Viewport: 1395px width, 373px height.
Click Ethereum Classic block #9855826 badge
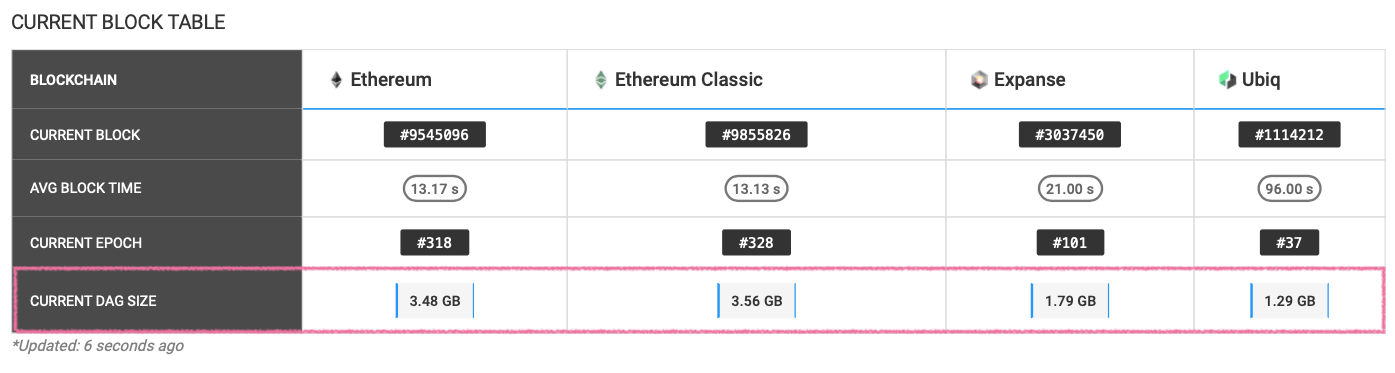click(x=756, y=135)
